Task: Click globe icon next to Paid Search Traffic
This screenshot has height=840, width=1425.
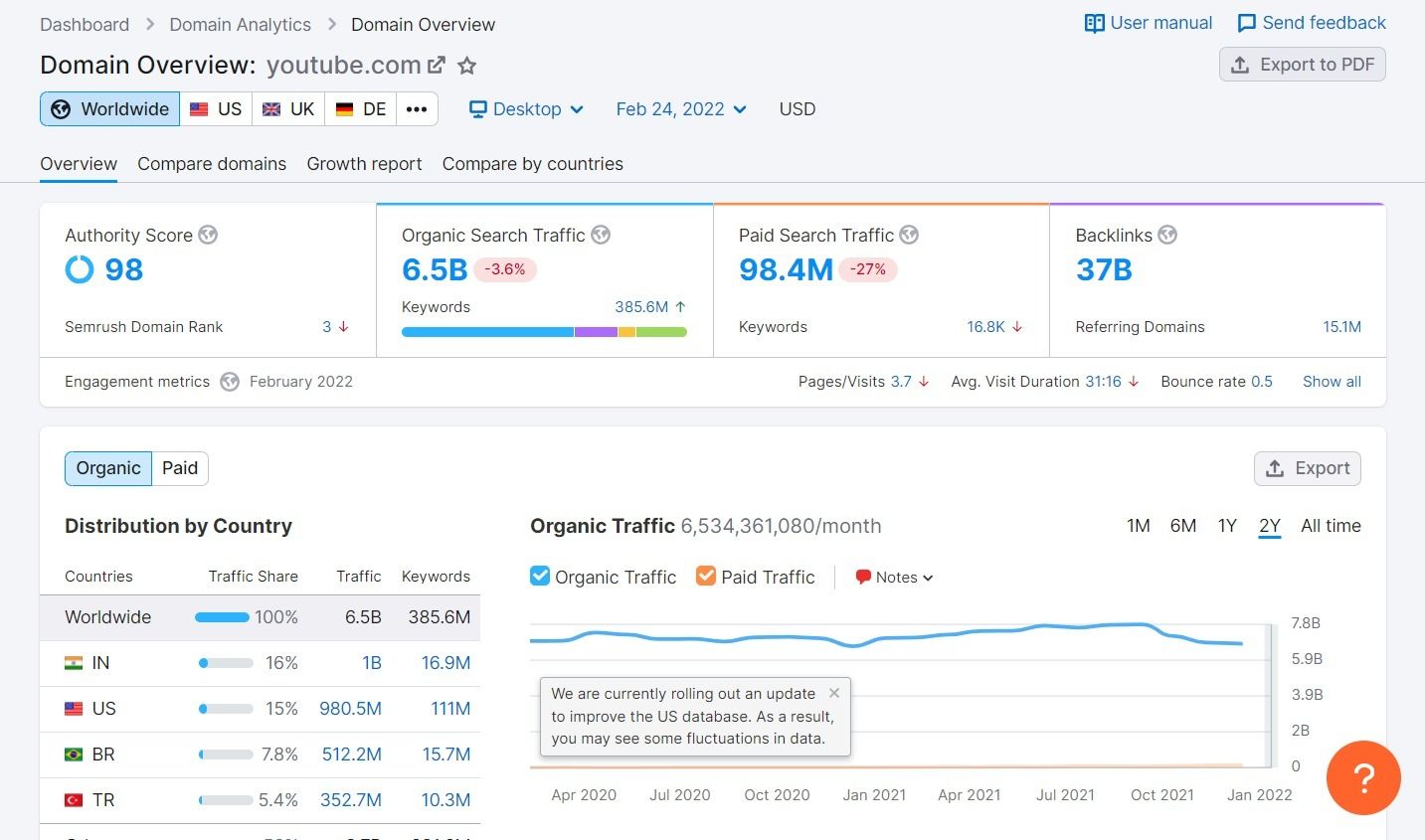Action: [909, 235]
